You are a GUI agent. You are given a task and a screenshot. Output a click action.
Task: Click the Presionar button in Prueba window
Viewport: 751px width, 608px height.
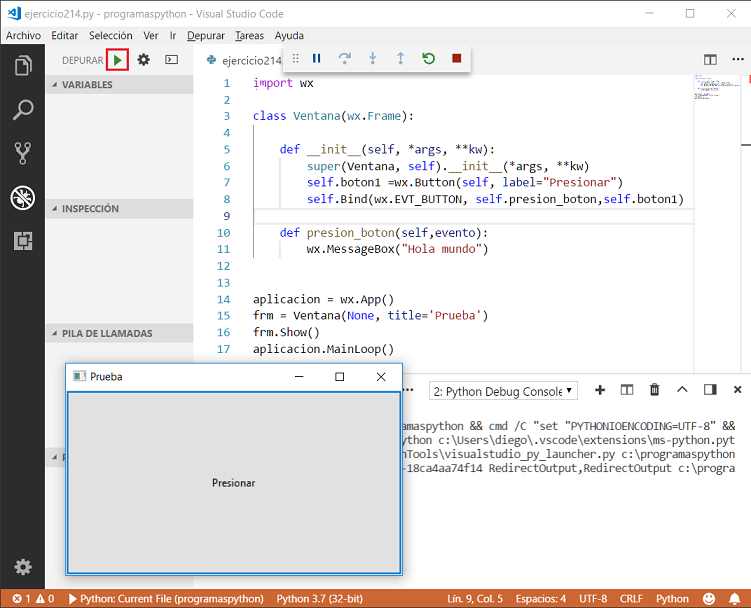[x=234, y=482]
